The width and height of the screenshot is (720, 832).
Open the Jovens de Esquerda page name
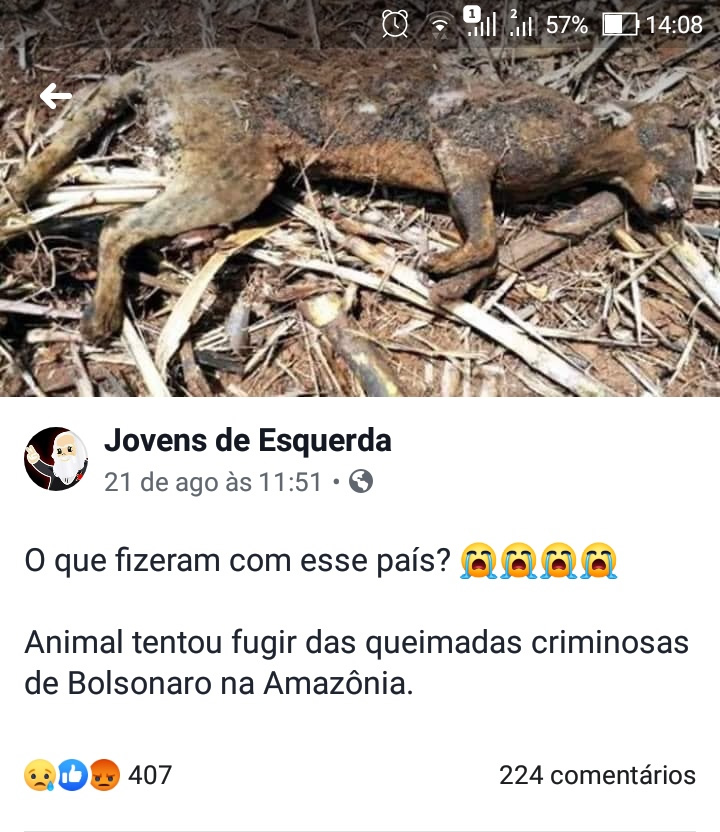point(248,441)
